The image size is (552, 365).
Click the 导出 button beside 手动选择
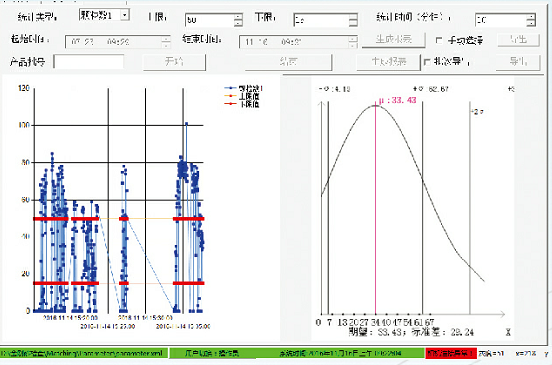click(519, 39)
